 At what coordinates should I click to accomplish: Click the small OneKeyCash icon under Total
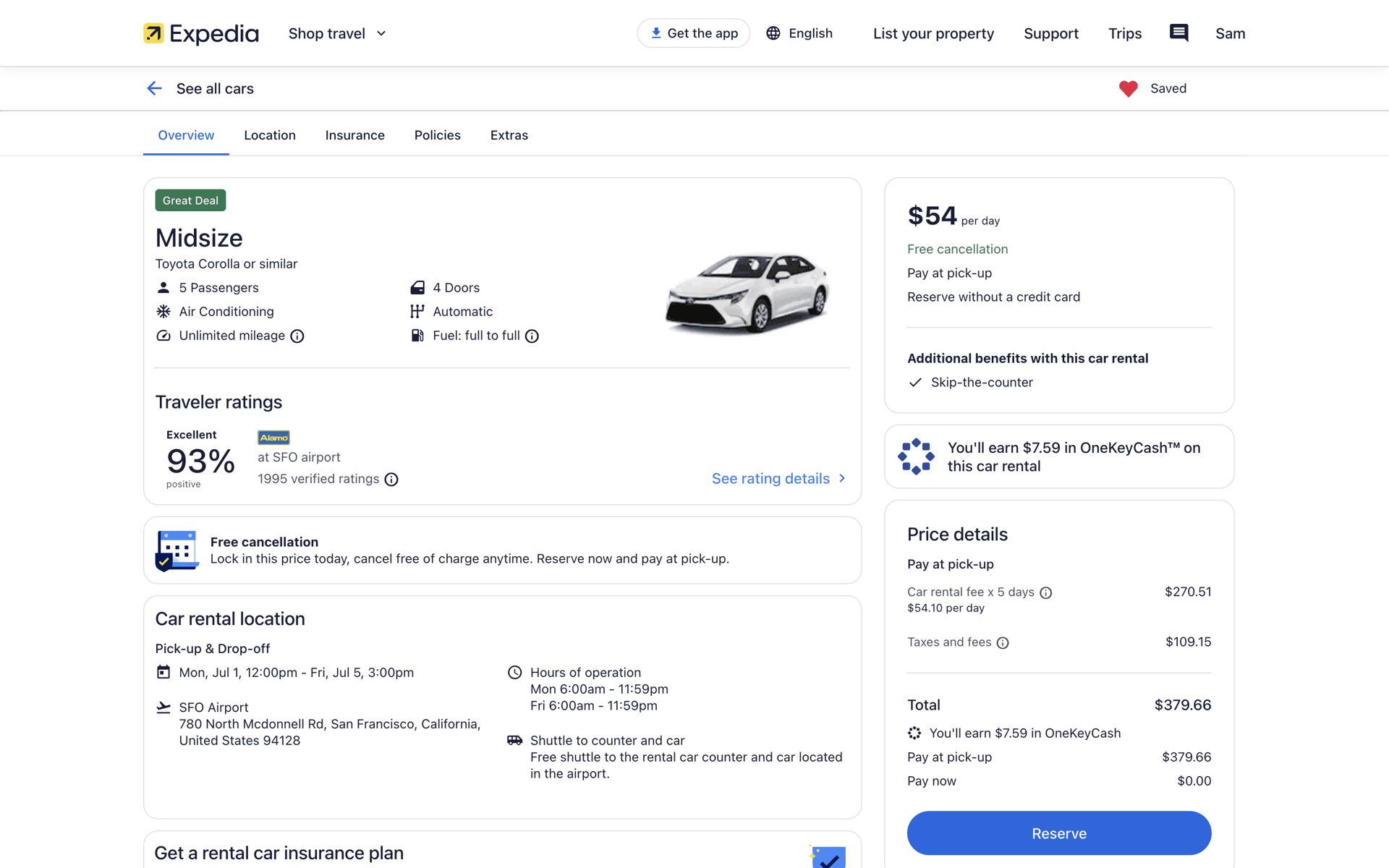pos(914,733)
